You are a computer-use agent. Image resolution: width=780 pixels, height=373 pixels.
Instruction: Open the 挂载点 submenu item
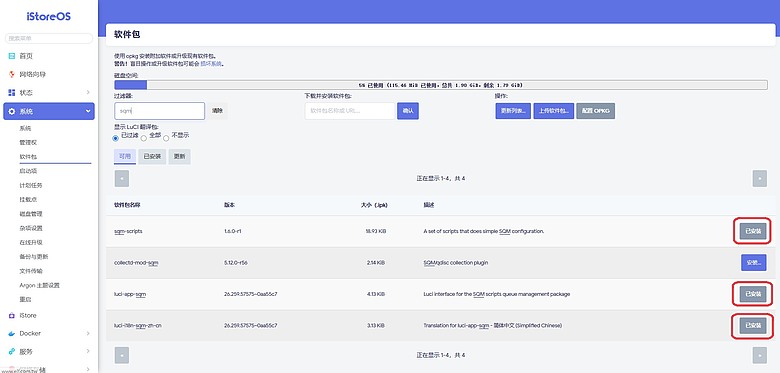coord(28,199)
